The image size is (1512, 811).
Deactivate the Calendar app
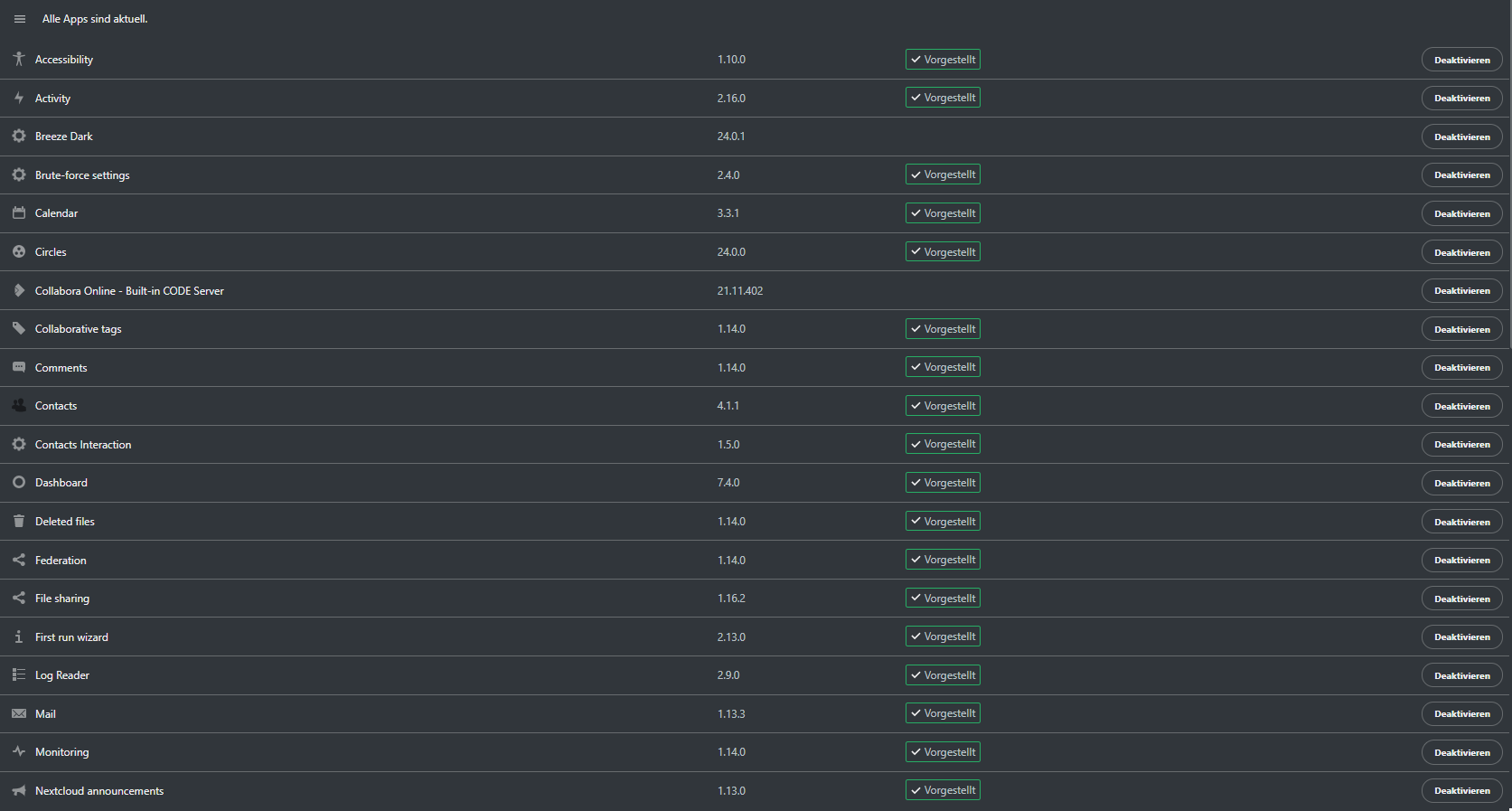coord(1461,213)
